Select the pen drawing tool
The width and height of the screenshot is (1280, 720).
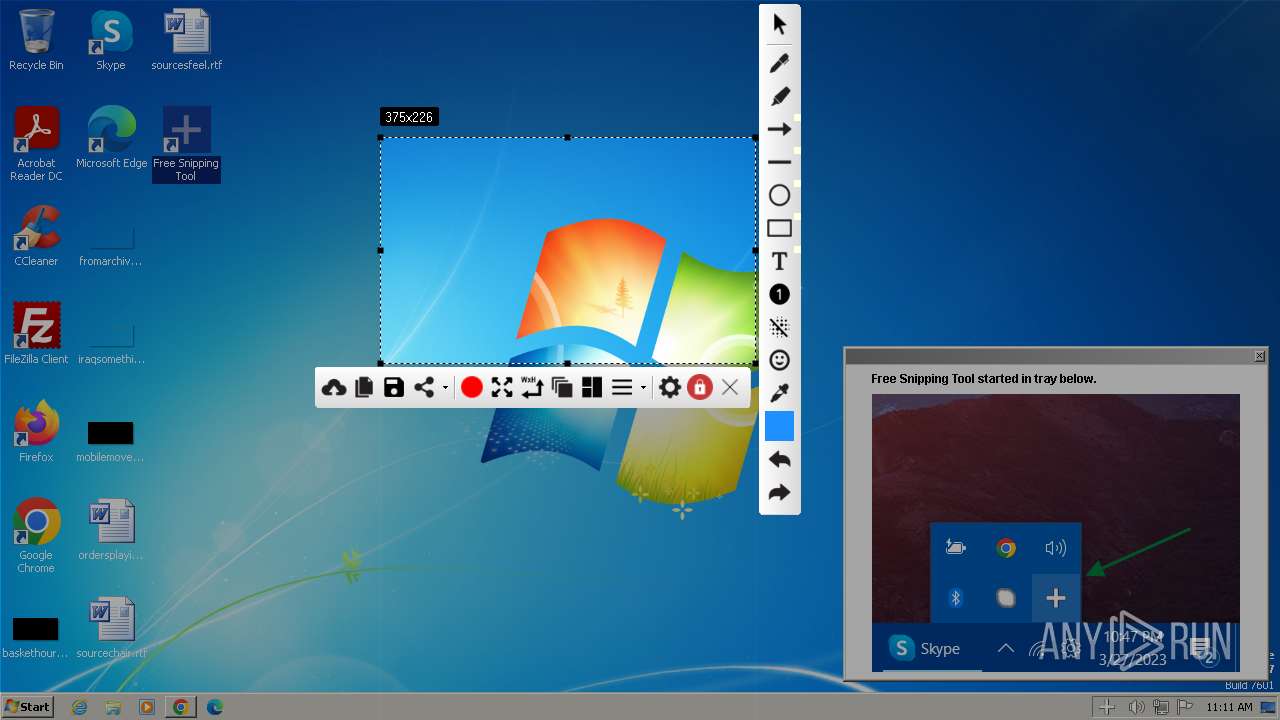(779, 63)
